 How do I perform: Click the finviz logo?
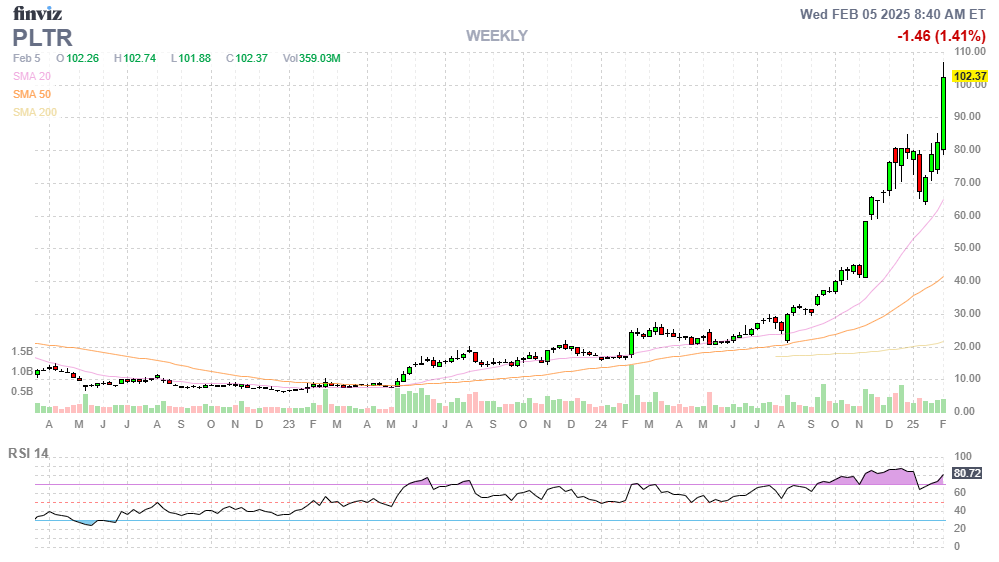point(38,13)
